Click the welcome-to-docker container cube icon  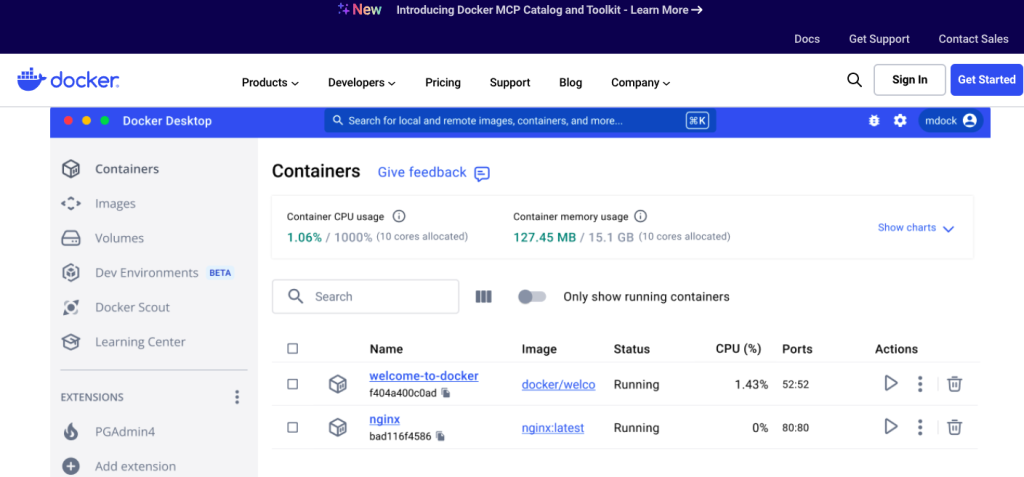(x=338, y=384)
